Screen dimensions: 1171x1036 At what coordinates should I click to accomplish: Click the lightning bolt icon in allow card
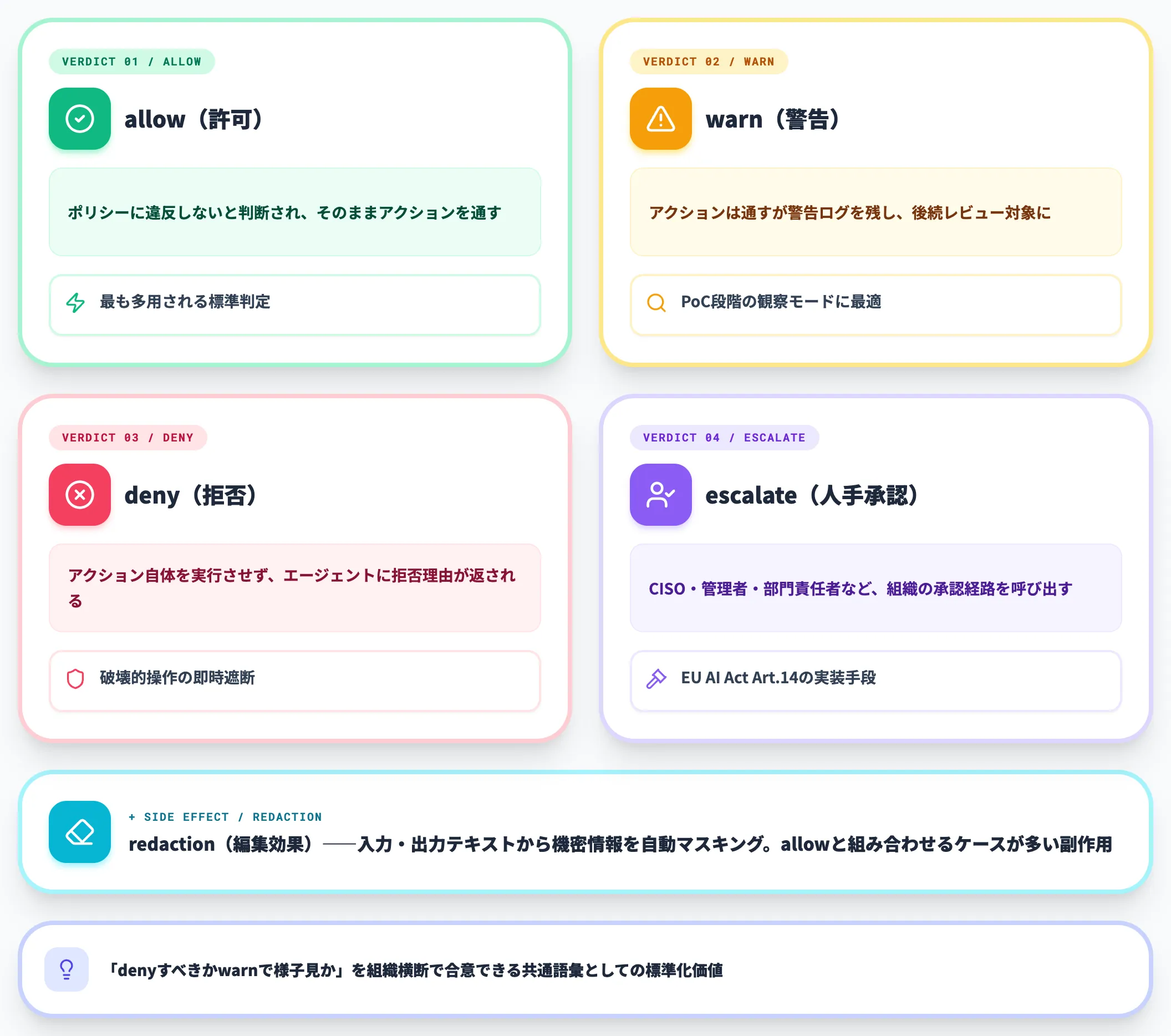[75, 303]
